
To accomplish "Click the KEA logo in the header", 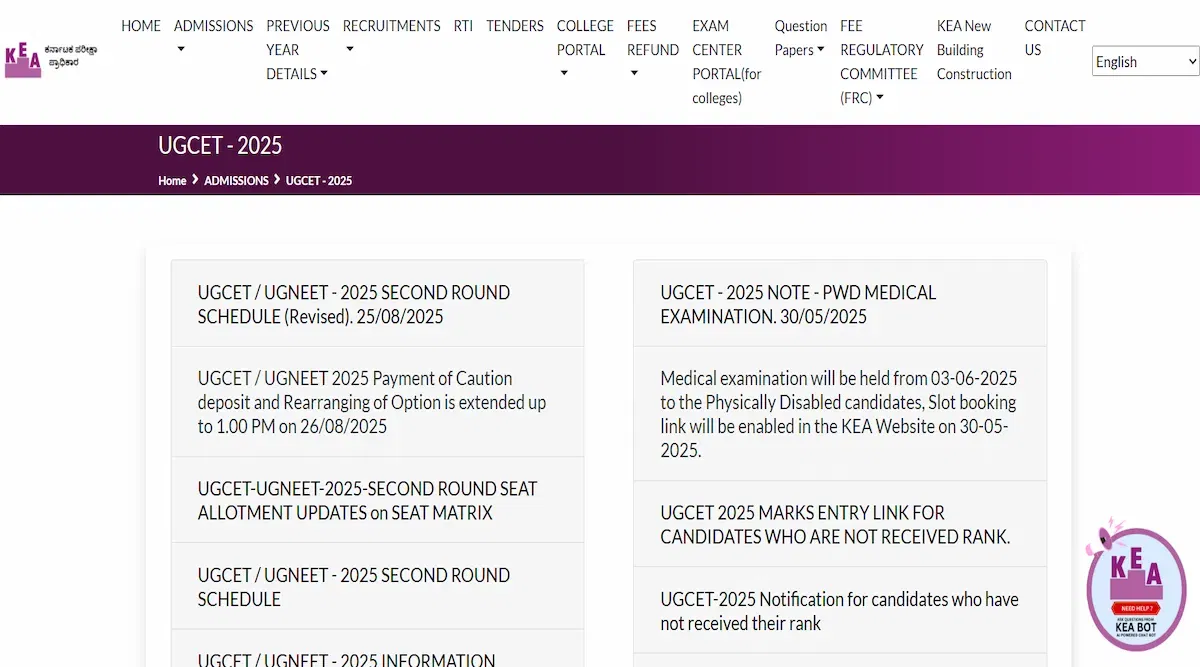I will pos(51,59).
